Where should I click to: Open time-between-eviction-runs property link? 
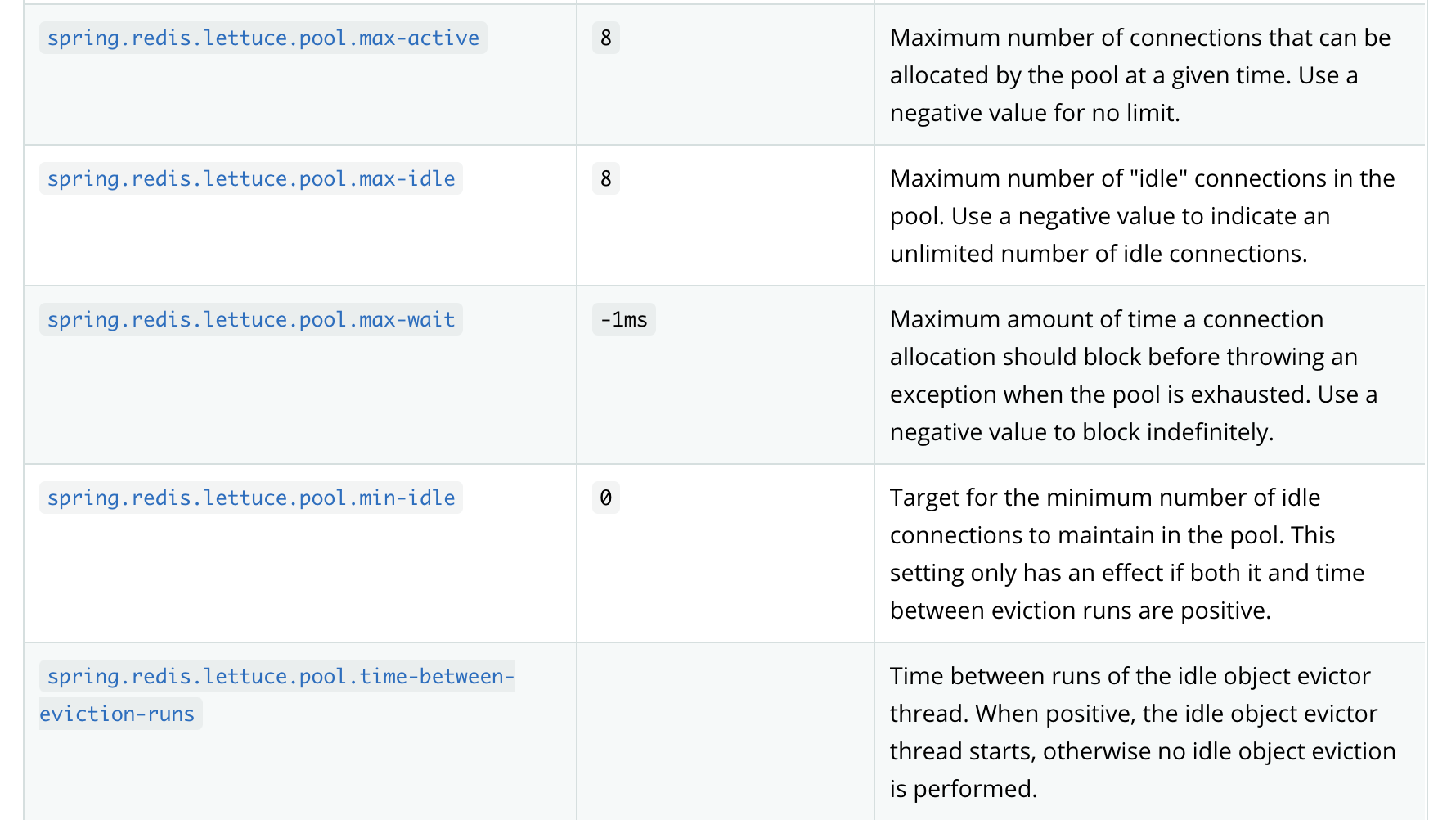click(277, 695)
